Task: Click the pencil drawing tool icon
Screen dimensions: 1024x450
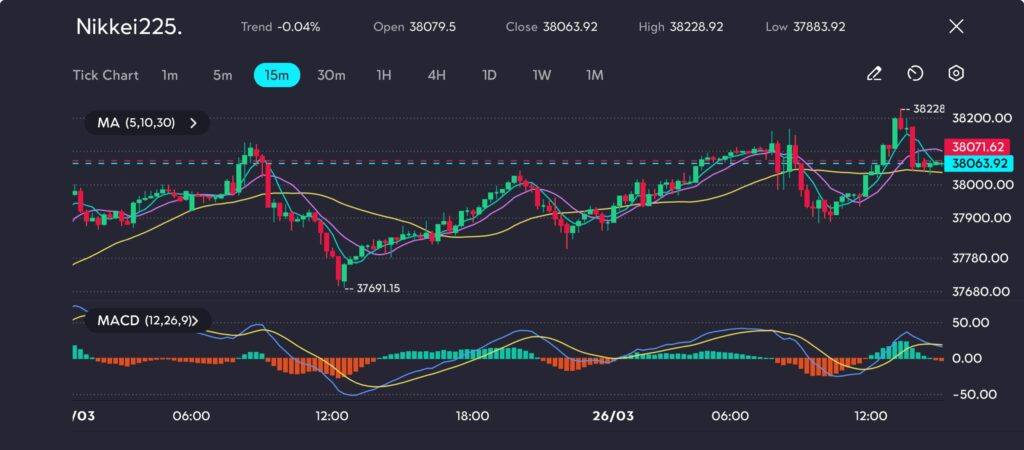Action: tap(874, 74)
